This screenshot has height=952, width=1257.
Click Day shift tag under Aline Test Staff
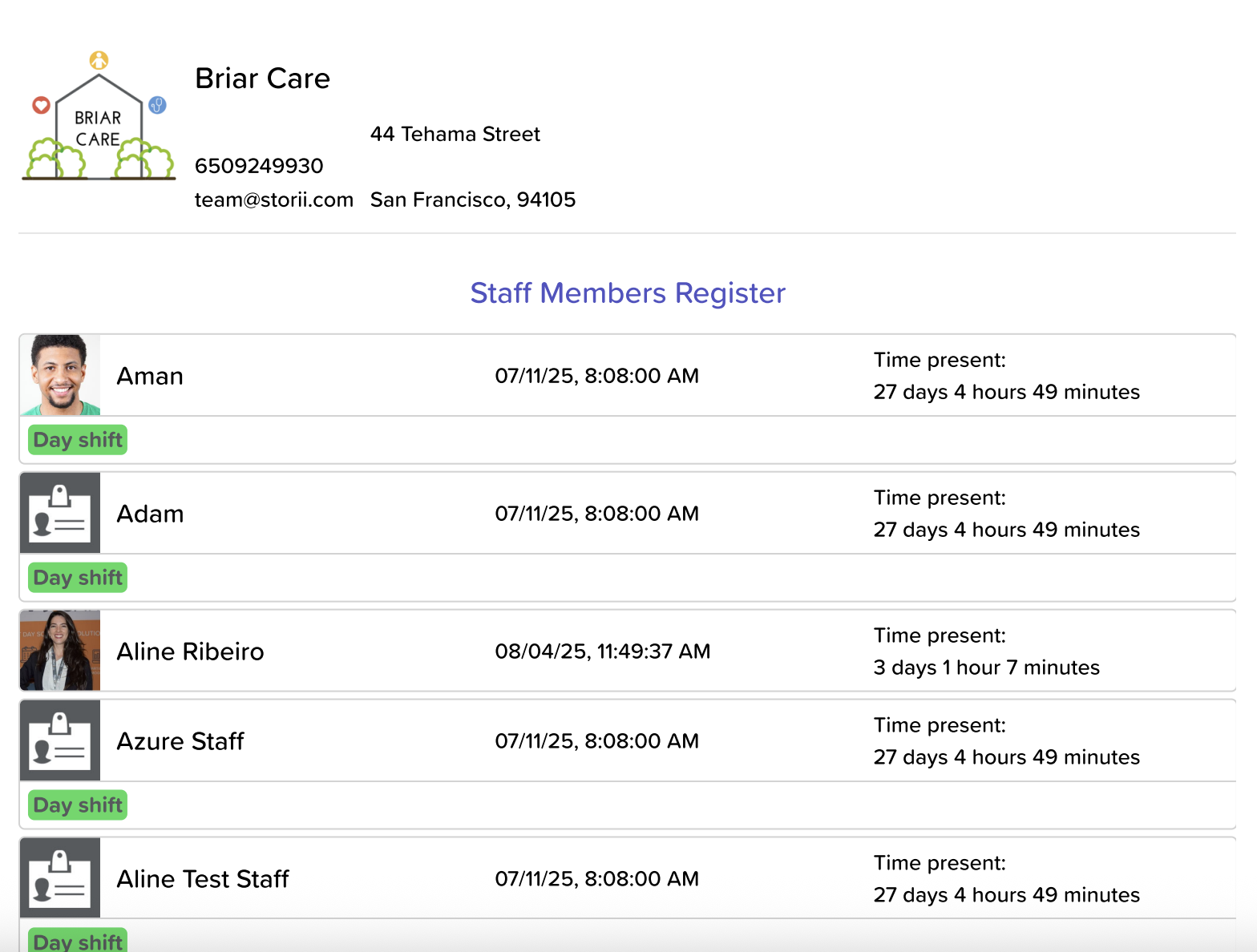point(78,941)
